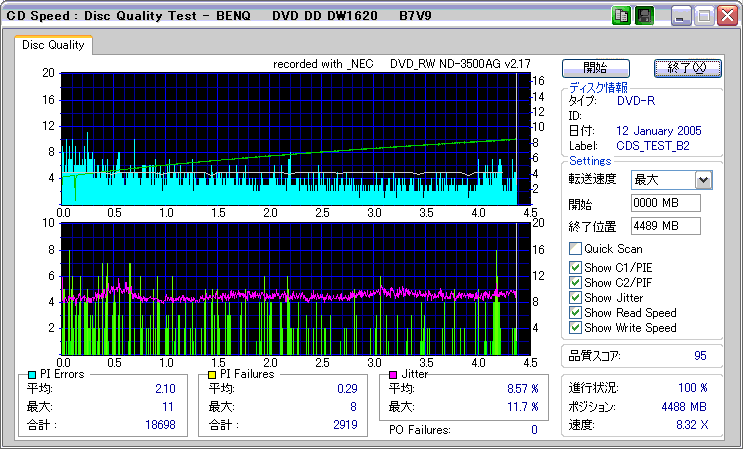The image size is (743, 449).
Task: Disable Show Jitter checkbox
Action: click(x=575, y=297)
